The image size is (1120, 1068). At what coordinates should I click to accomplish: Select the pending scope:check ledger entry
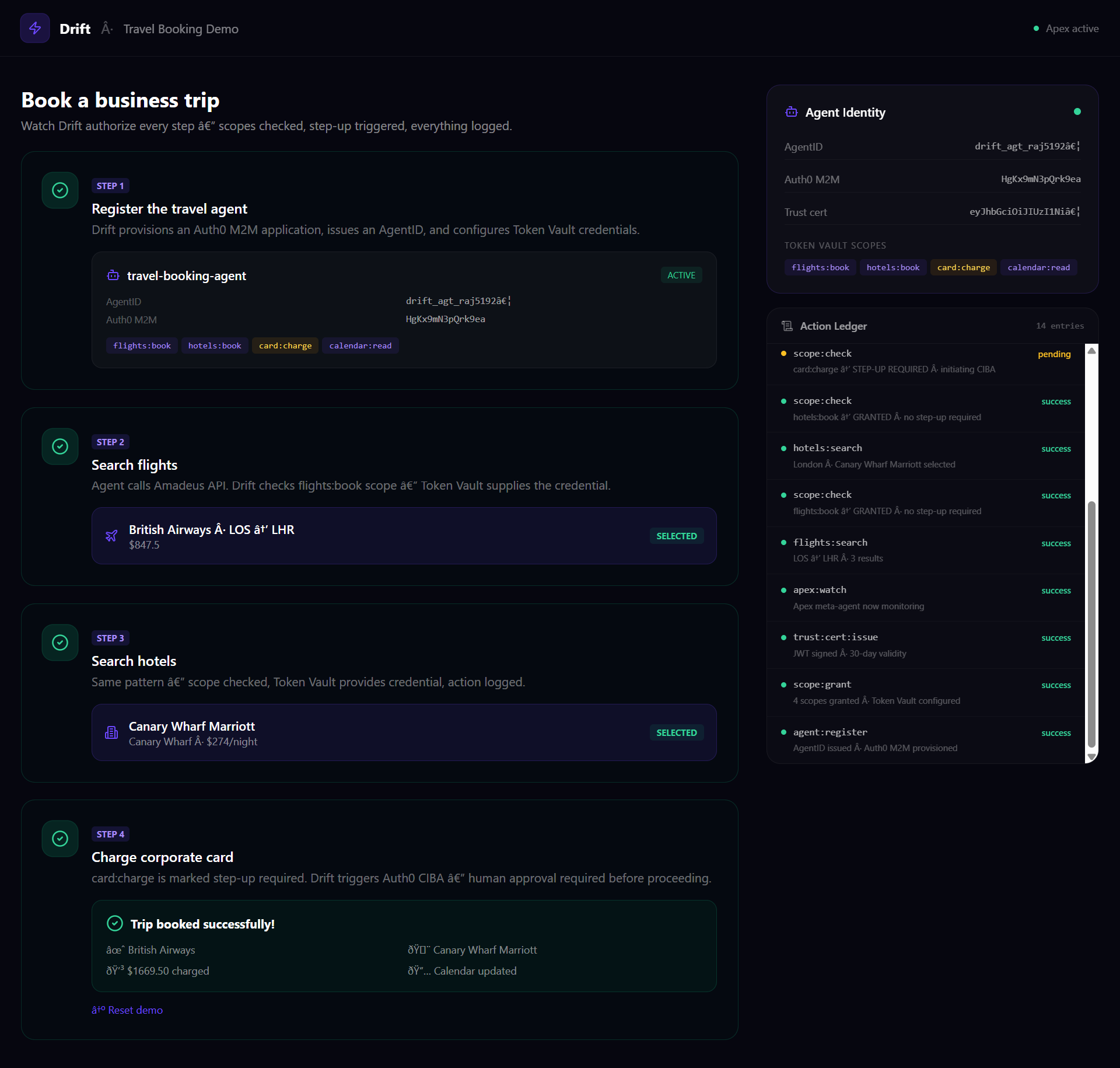tap(926, 361)
